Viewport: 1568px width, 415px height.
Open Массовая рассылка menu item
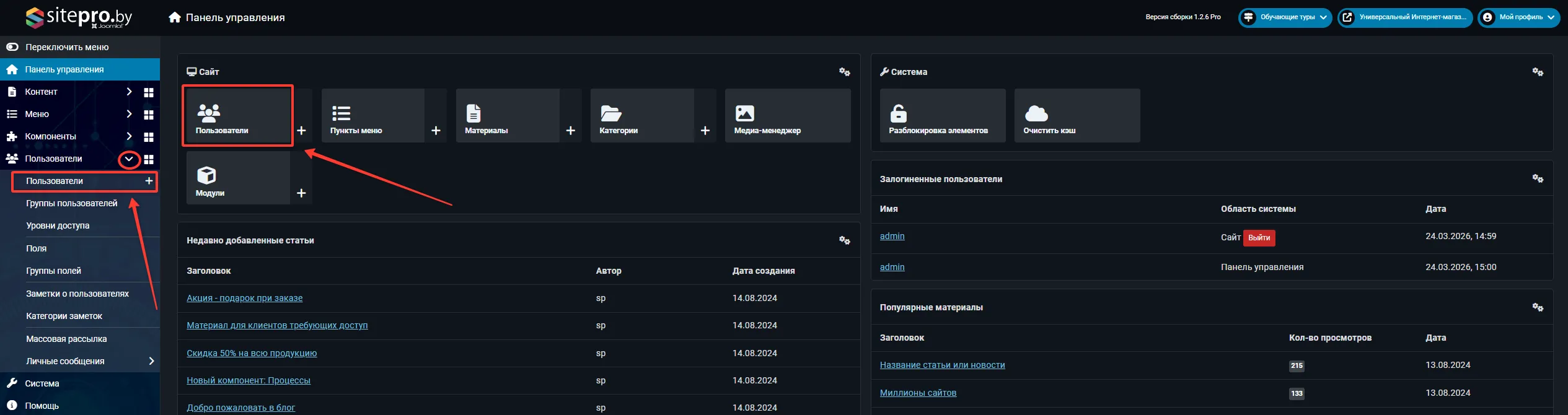point(66,339)
